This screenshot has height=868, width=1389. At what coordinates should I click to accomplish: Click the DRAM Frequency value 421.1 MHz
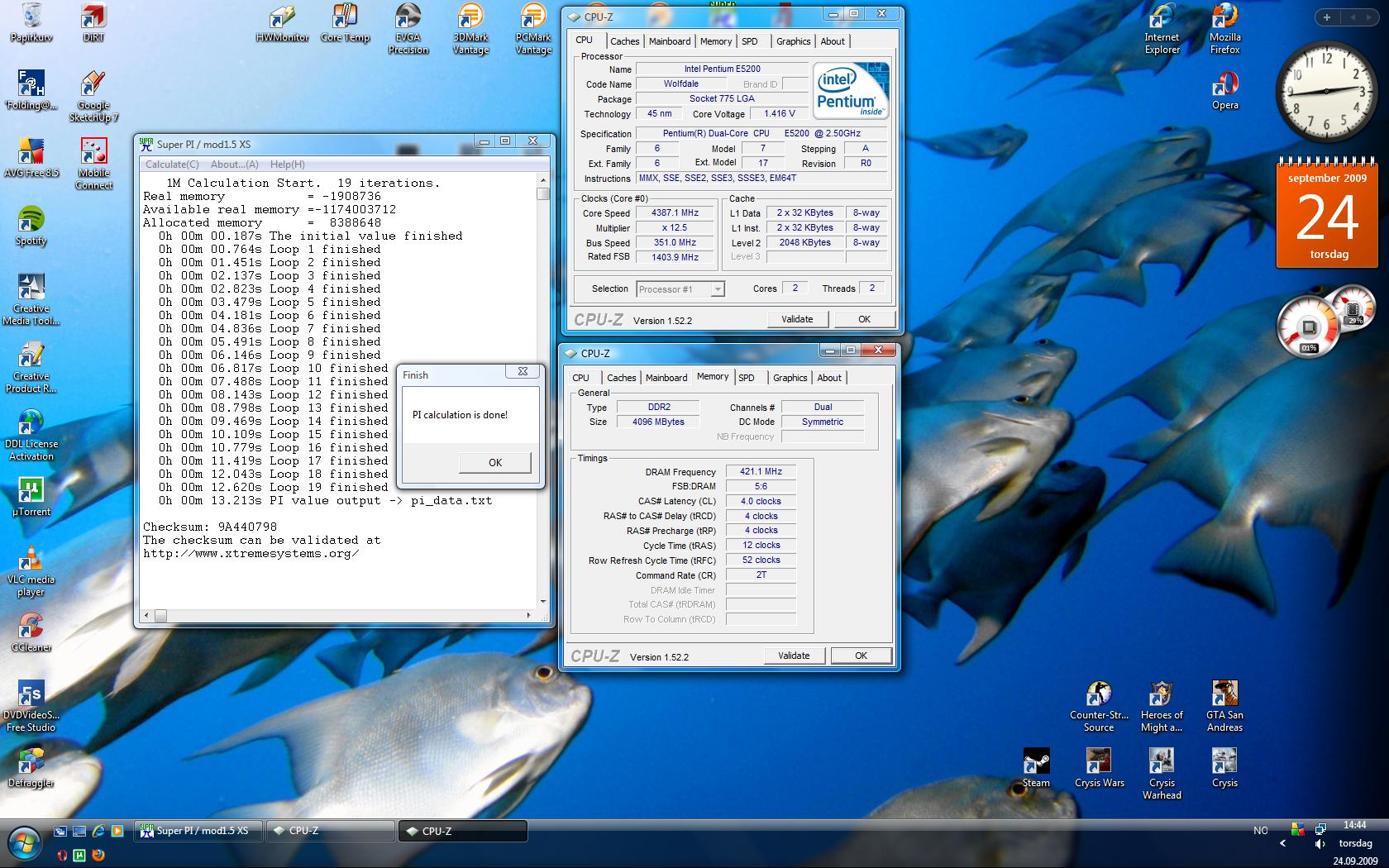pyautogui.click(x=761, y=471)
